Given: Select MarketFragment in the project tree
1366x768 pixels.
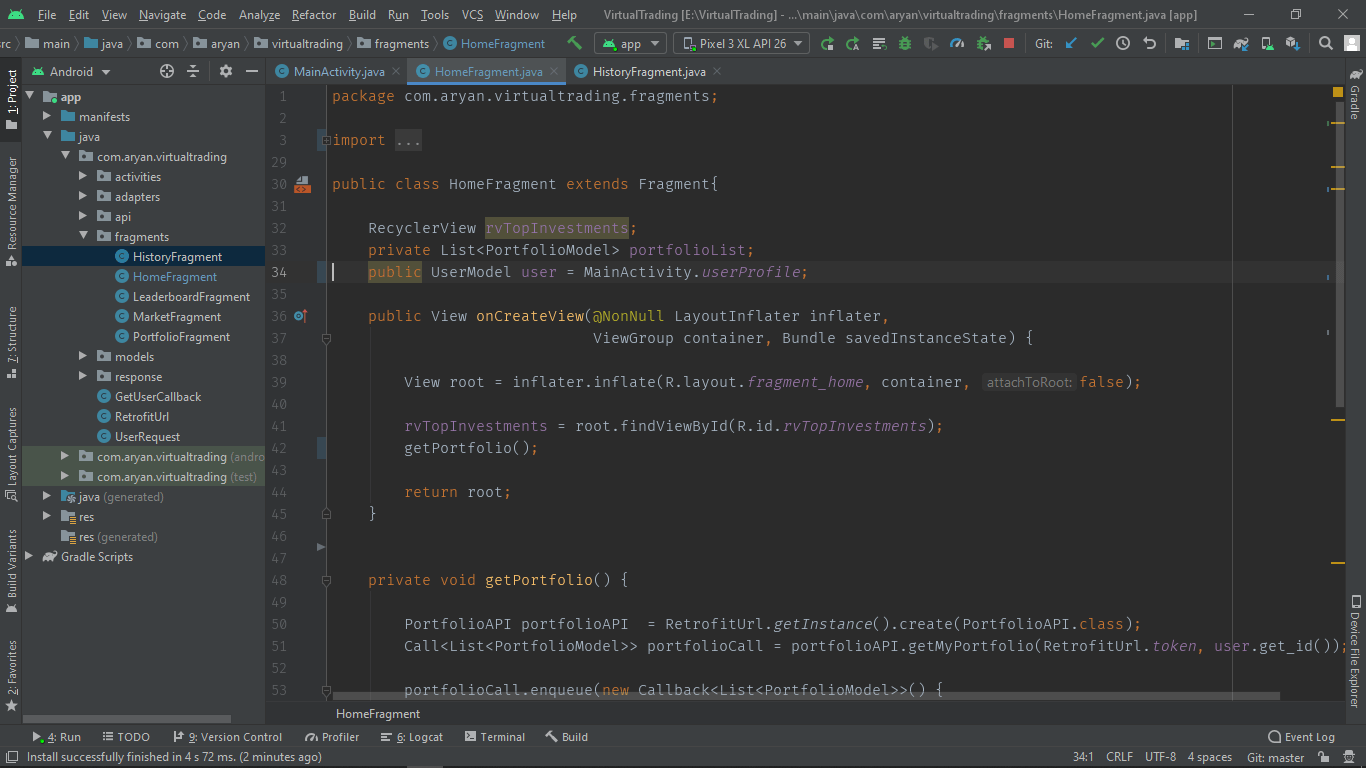Looking at the screenshot, I should [x=178, y=316].
